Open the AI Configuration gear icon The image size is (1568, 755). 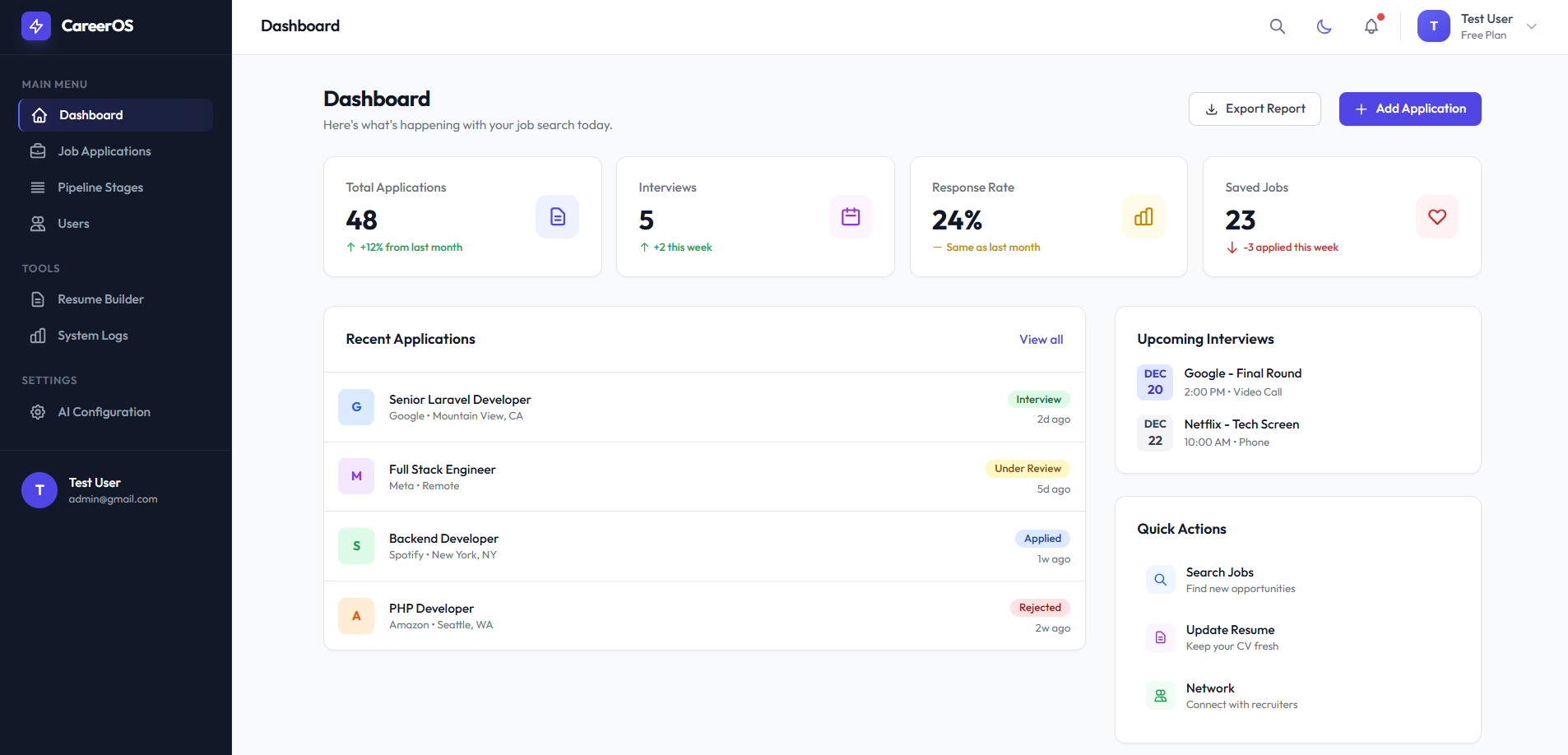[x=38, y=412]
